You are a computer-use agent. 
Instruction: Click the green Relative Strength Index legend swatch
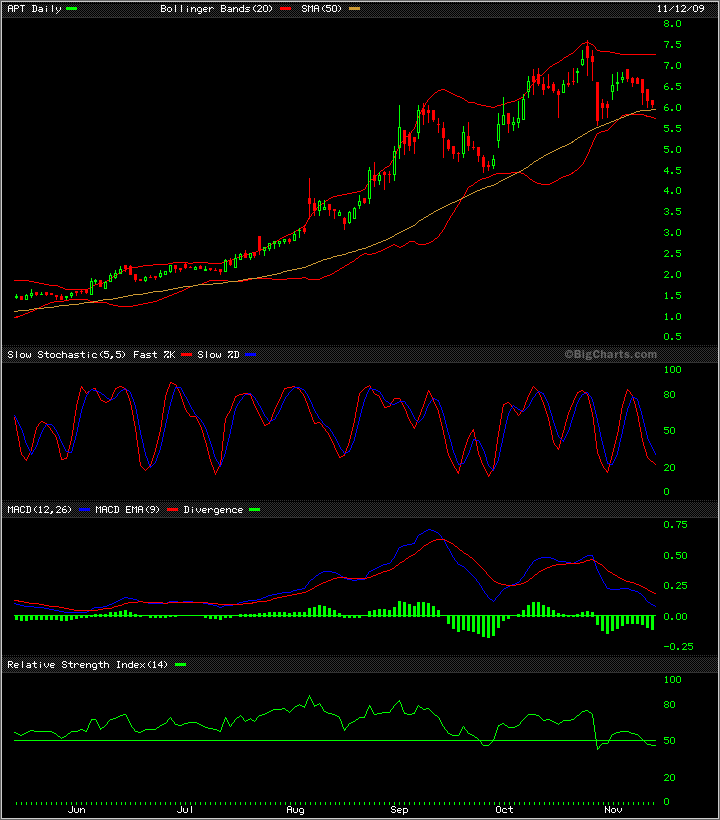180,665
